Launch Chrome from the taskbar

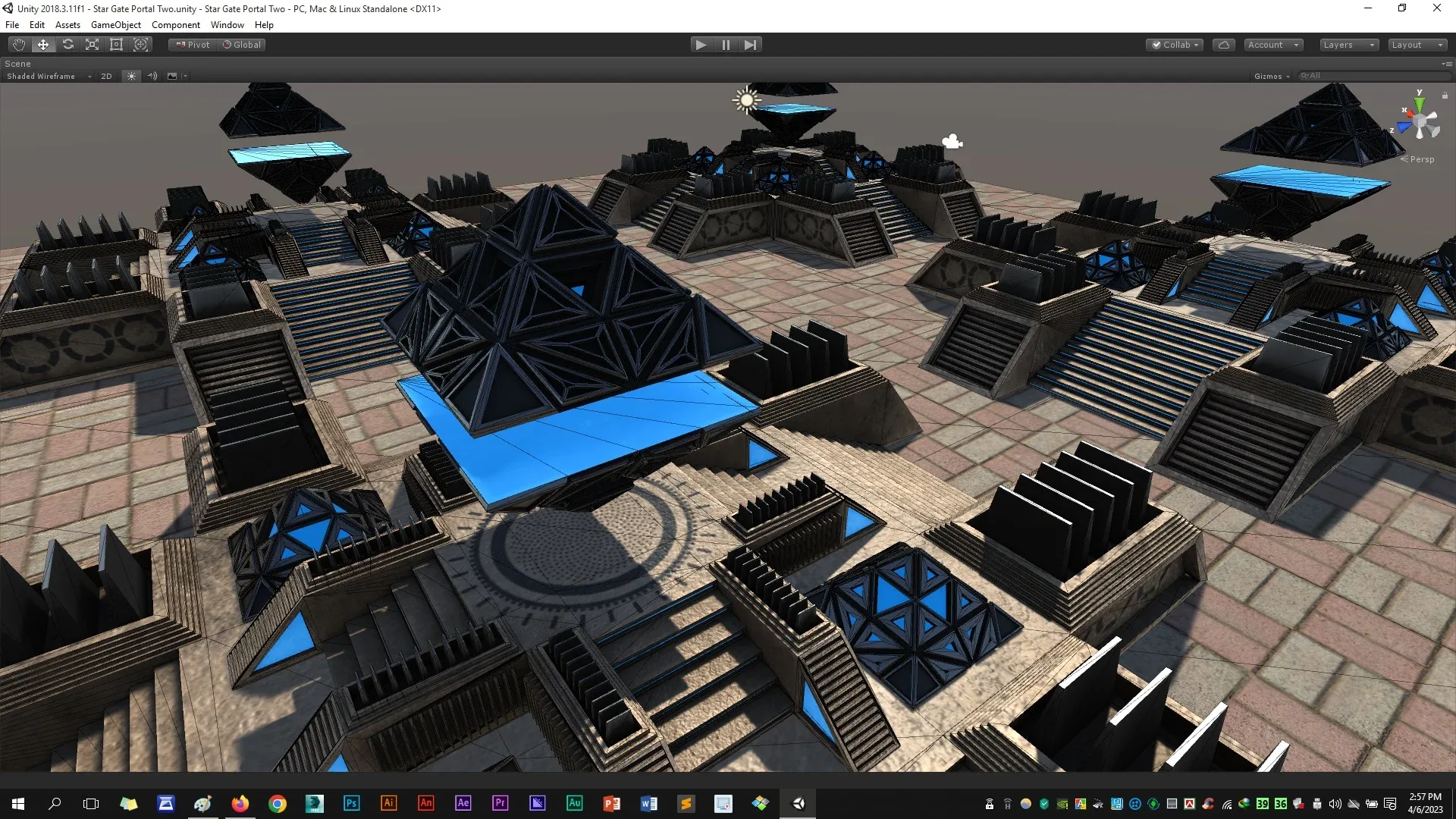[278, 803]
